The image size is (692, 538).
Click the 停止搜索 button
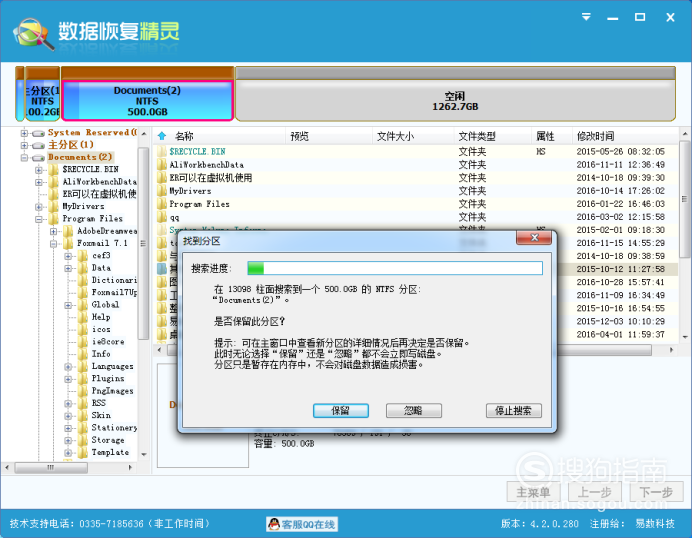(514, 410)
